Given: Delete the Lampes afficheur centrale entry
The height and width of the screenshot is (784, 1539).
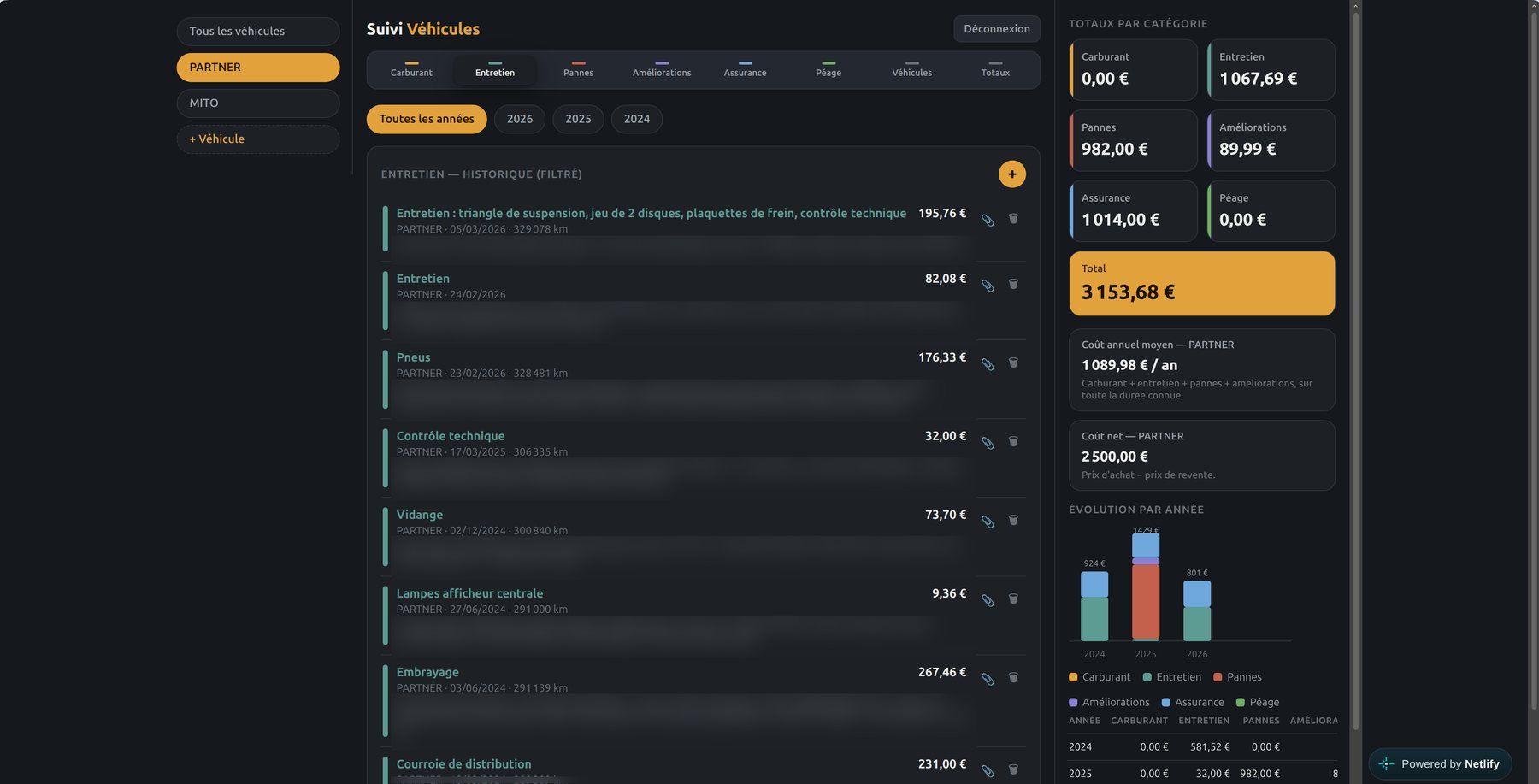Looking at the screenshot, I should [x=1013, y=598].
